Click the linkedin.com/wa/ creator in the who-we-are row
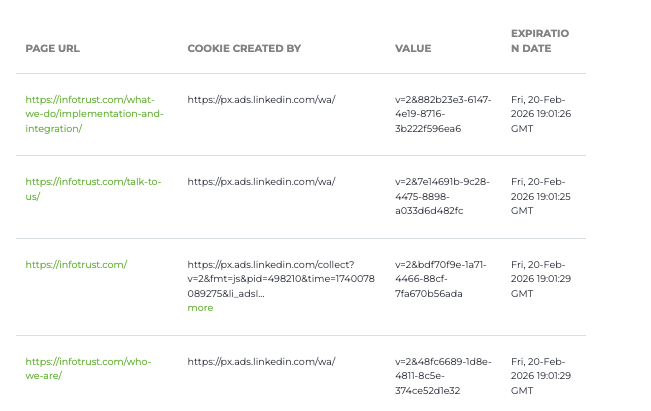 pos(261,362)
